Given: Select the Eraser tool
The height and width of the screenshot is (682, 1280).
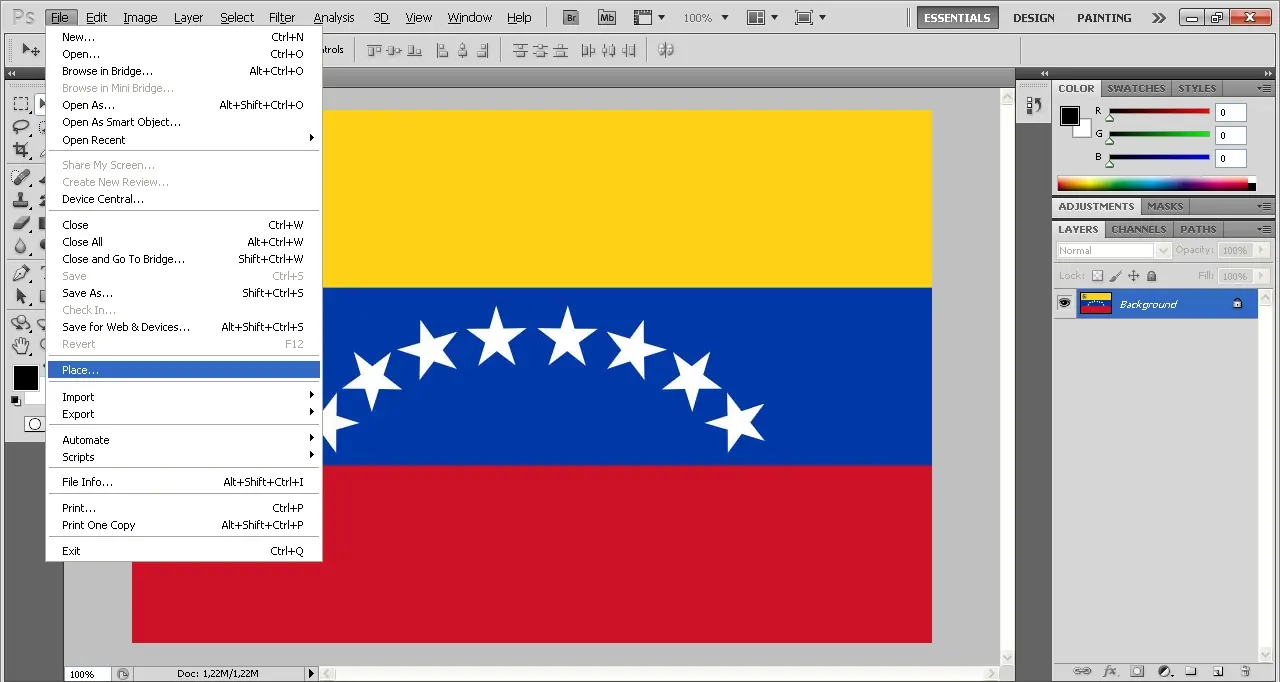Looking at the screenshot, I should point(21,223).
